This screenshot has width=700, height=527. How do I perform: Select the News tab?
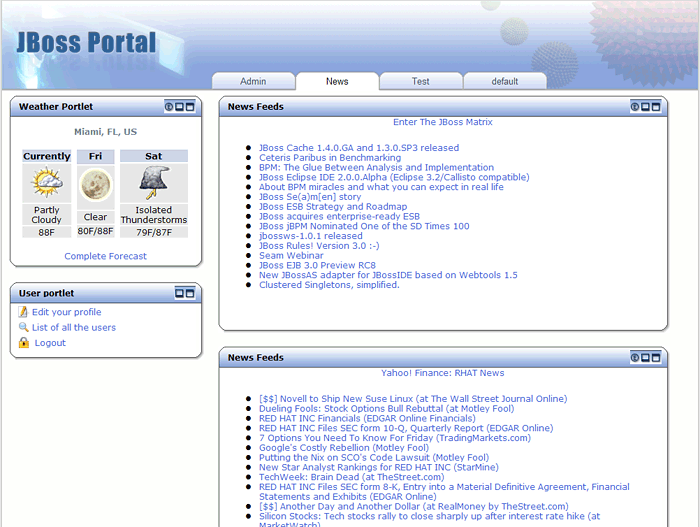pos(337,81)
